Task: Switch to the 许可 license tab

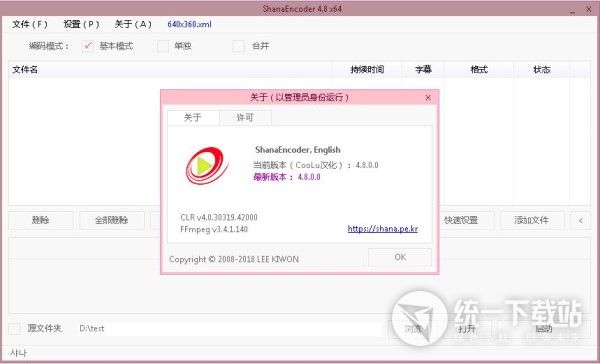Action: 245,118
